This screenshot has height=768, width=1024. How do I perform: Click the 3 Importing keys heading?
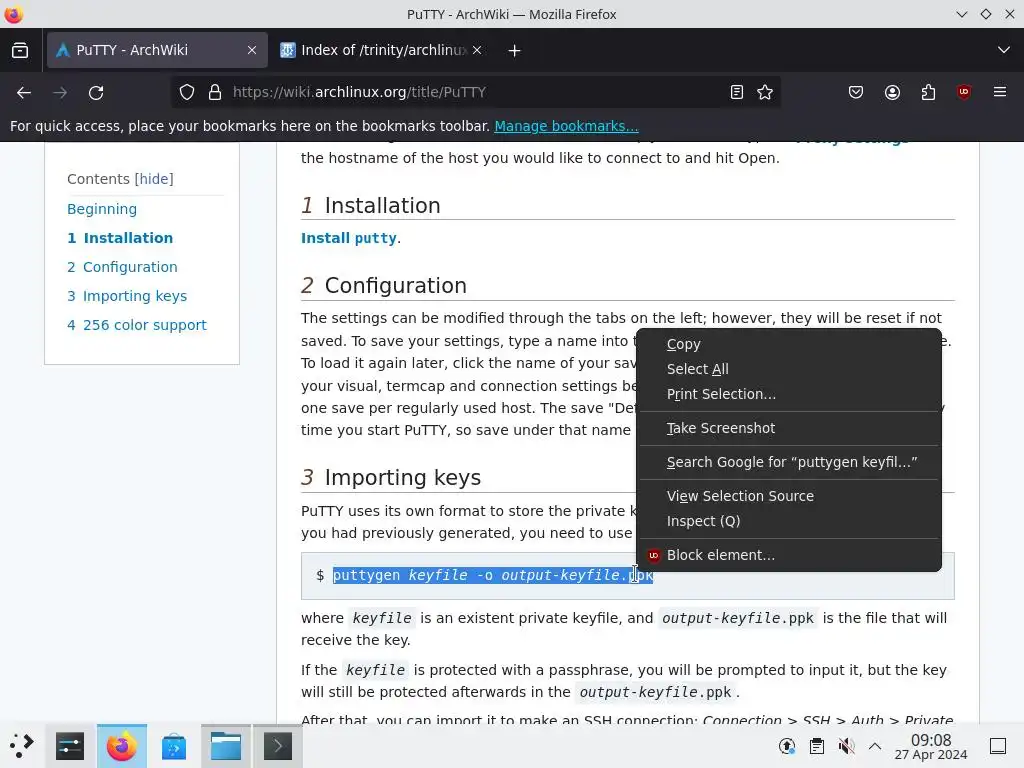391,477
